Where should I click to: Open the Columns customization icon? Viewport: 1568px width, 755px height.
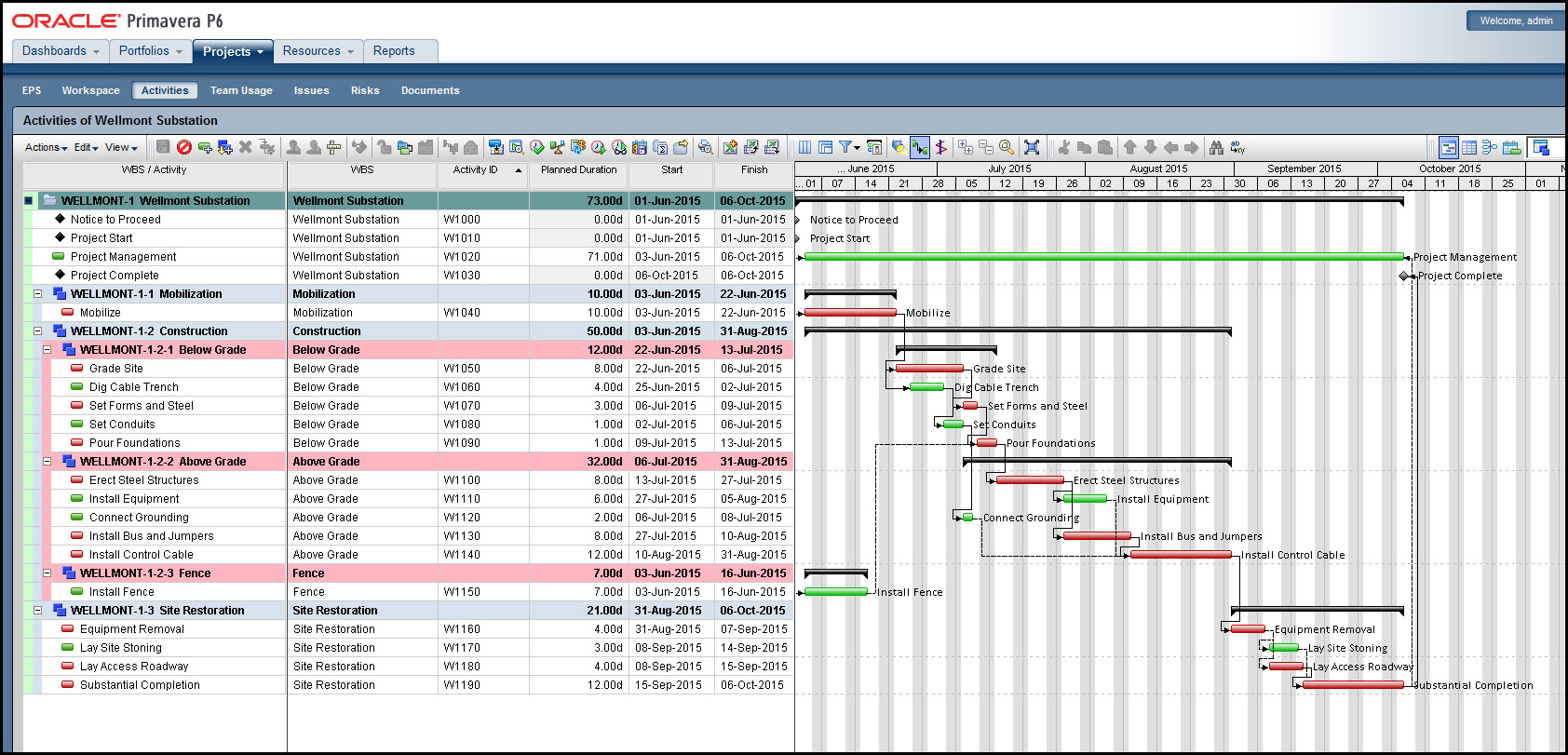[804, 147]
